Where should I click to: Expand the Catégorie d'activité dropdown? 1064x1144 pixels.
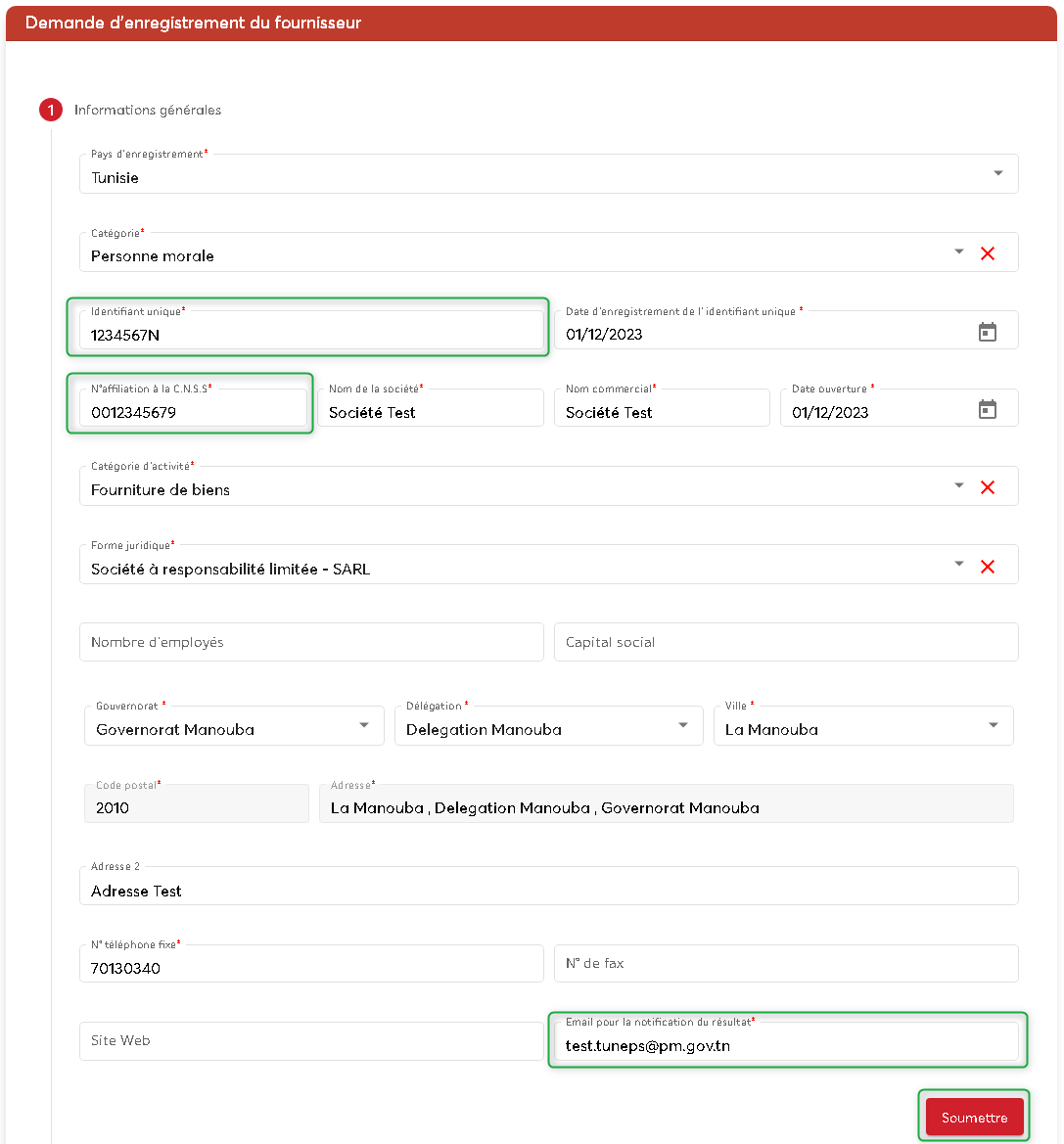[959, 486]
